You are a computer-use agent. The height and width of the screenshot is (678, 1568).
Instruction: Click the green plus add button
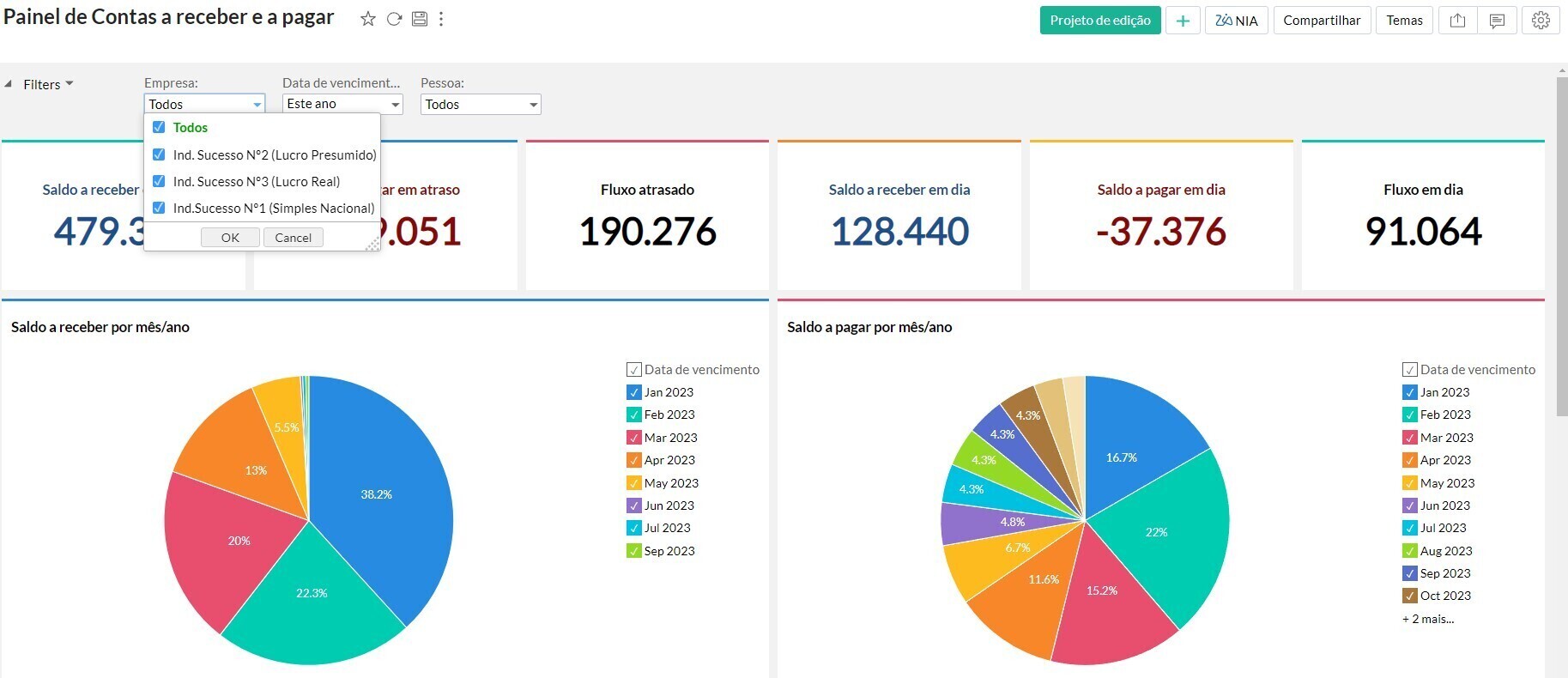1183,21
